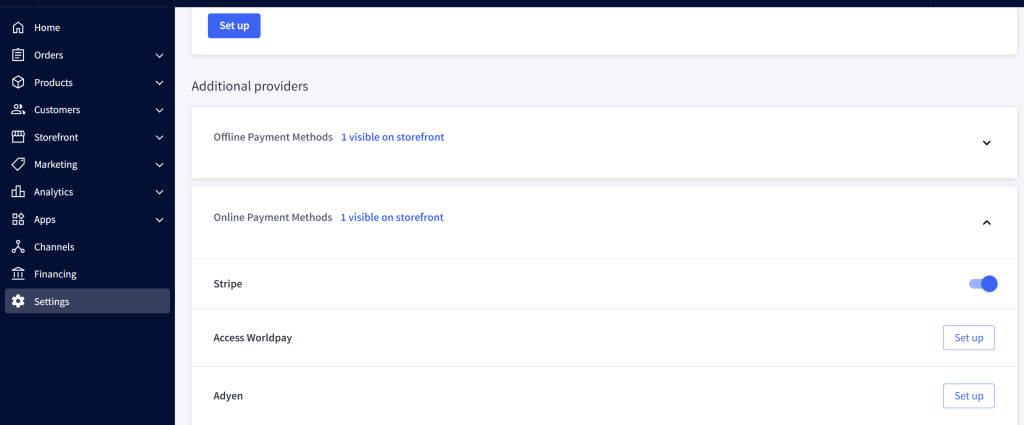Set up Access Worldpay provider

coord(968,338)
